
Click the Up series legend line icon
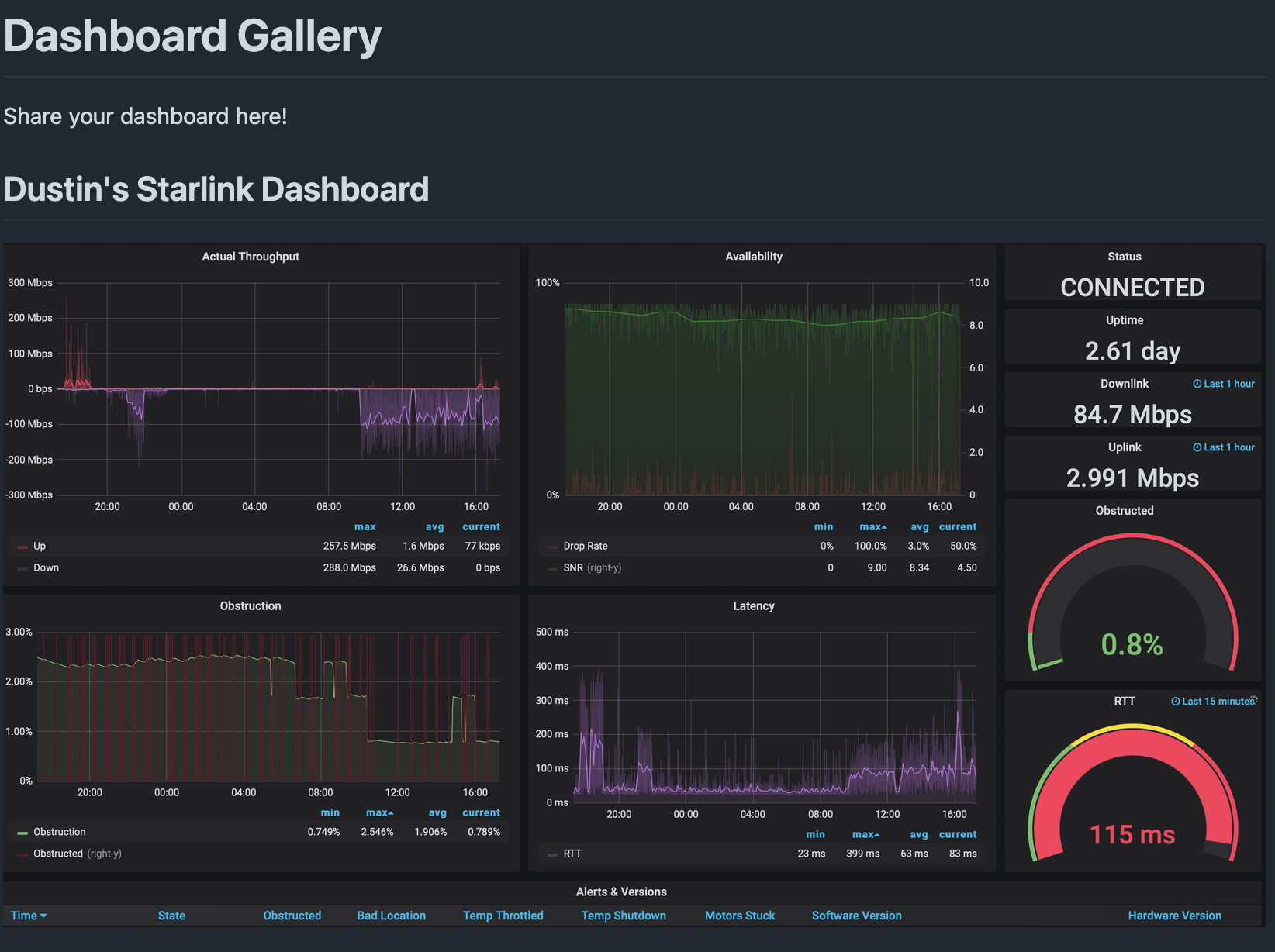[x=22, y=547]
